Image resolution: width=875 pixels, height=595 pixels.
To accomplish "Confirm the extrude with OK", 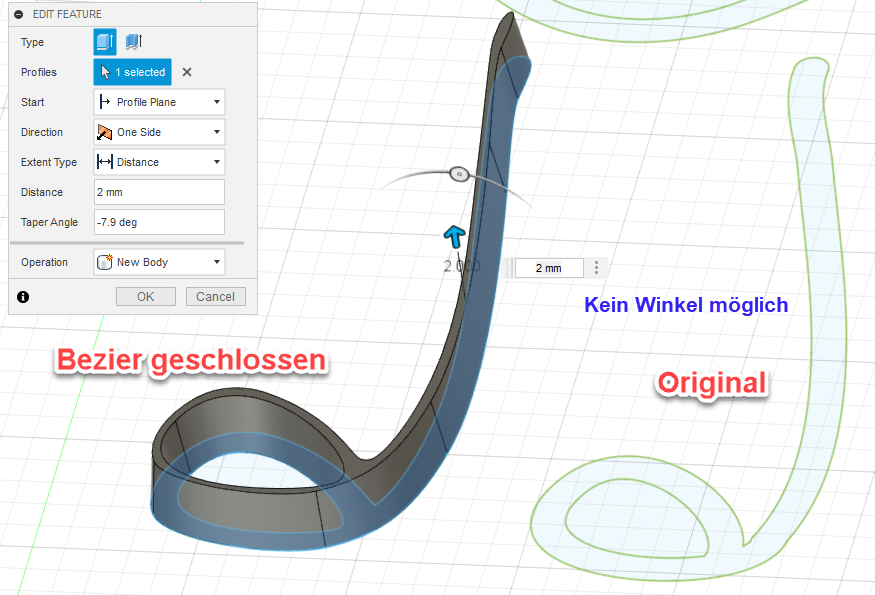I will click(146, 297).
